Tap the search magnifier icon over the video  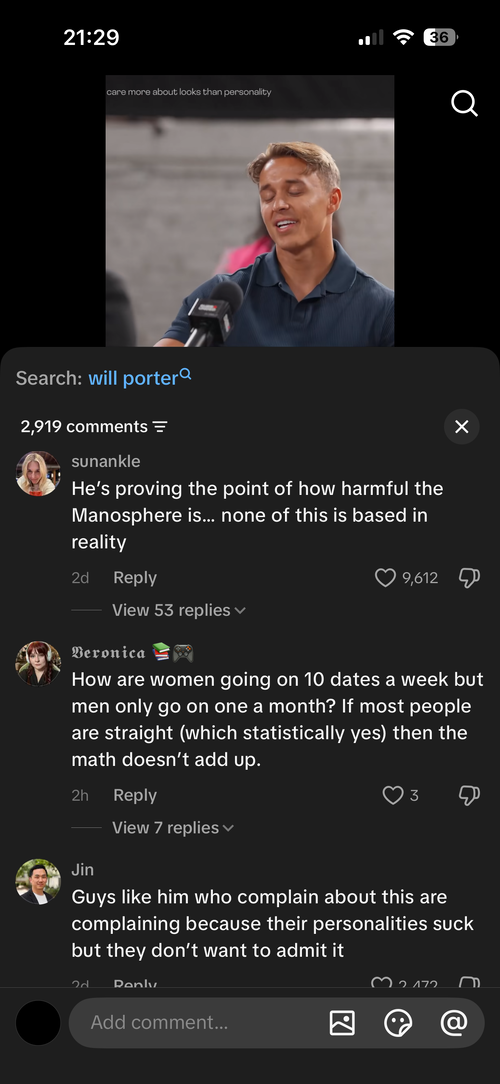pos(464,104)
